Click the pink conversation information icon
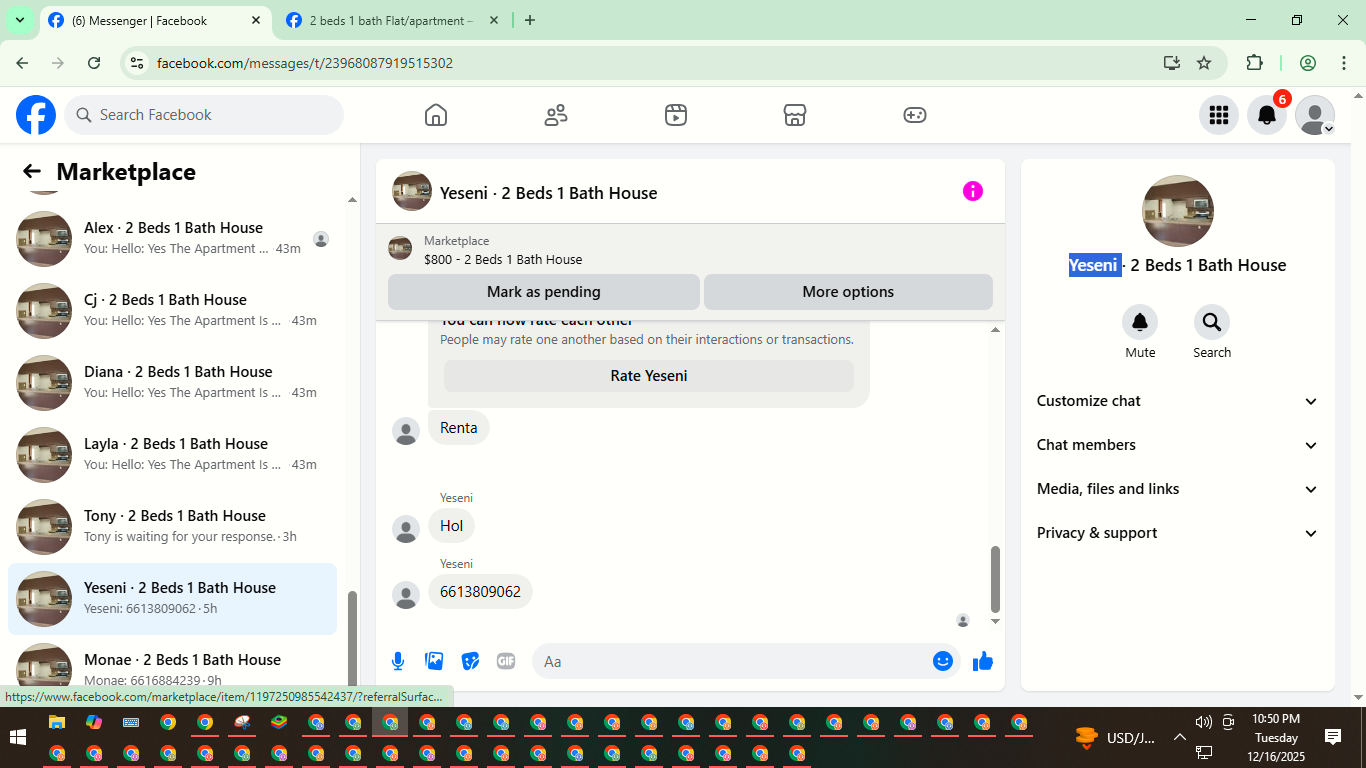This screenshot has height=768, width=1366. (x=973, y=191)
